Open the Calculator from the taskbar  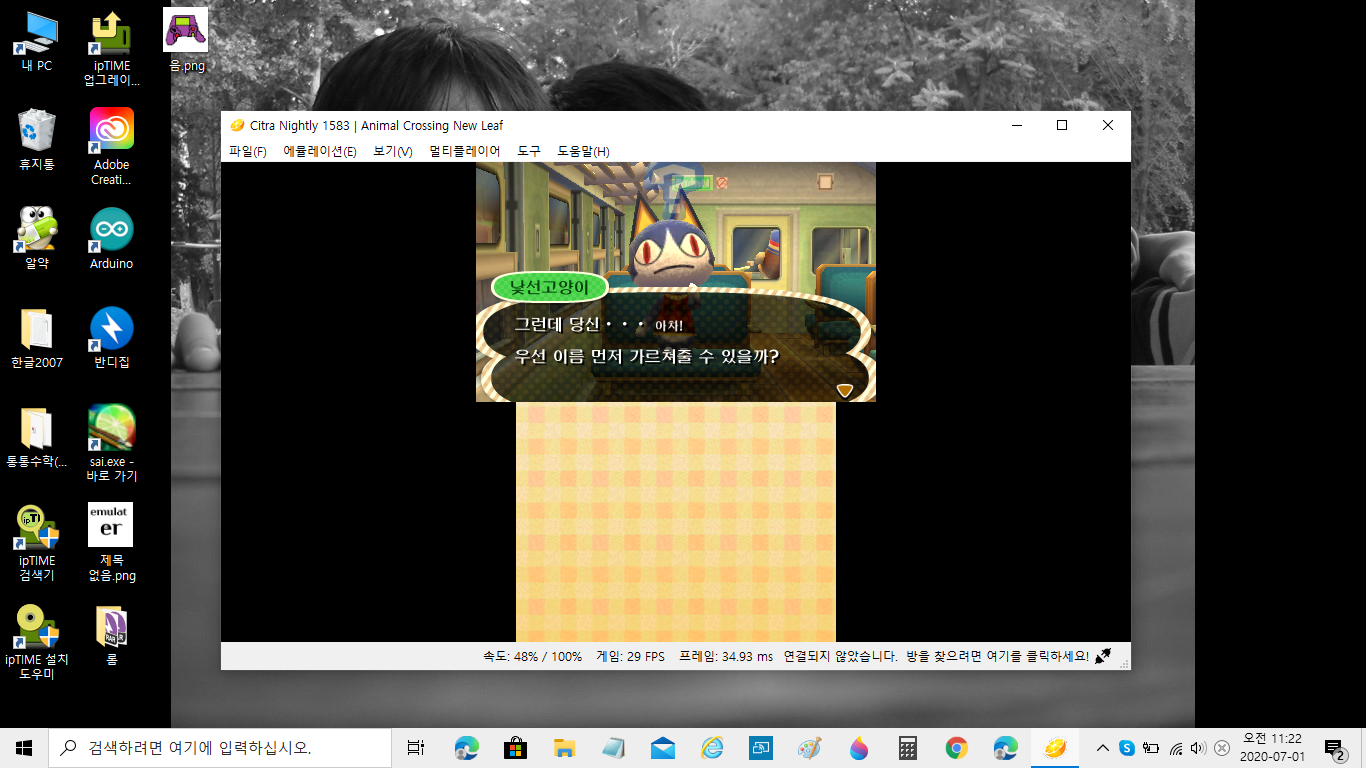908,748
